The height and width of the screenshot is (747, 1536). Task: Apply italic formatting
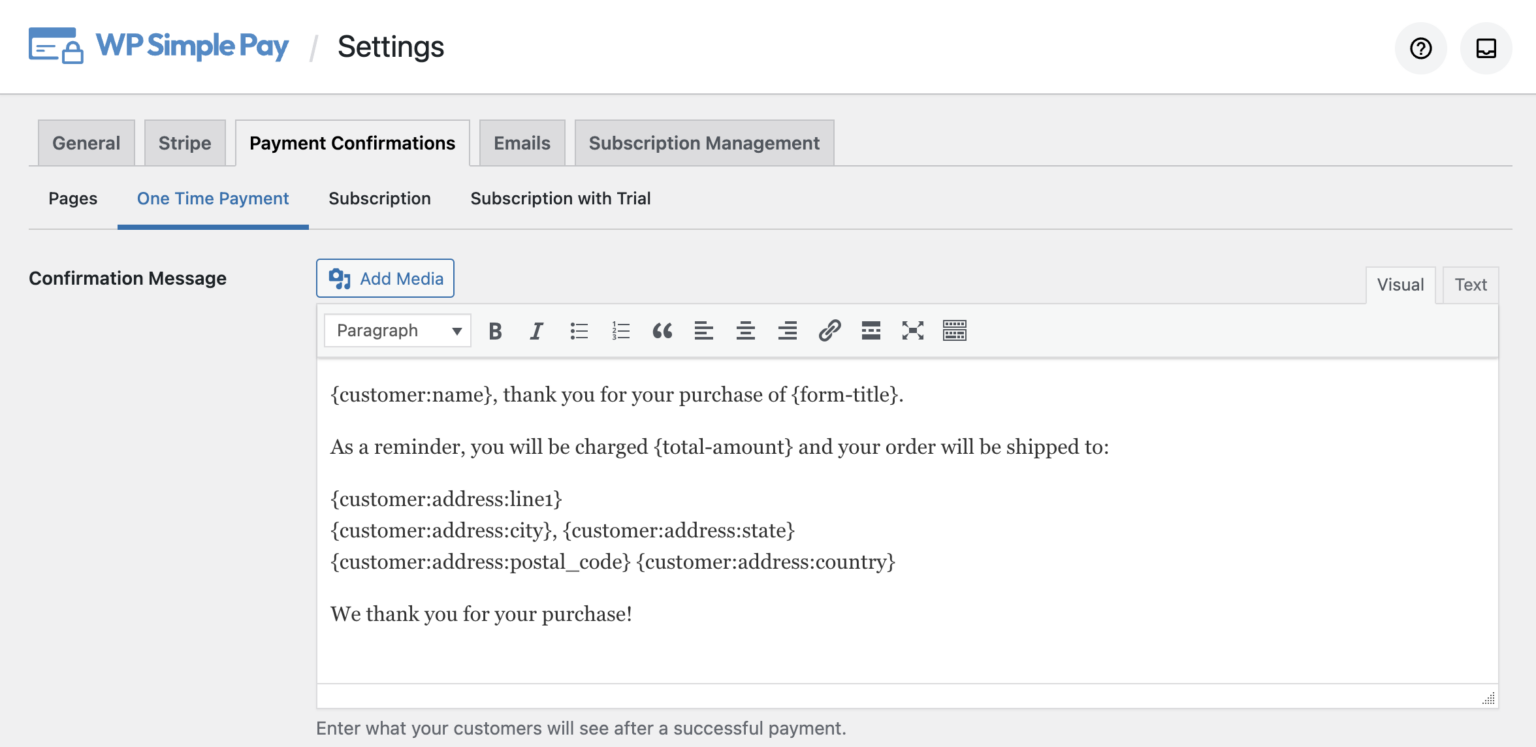(537, 330)
